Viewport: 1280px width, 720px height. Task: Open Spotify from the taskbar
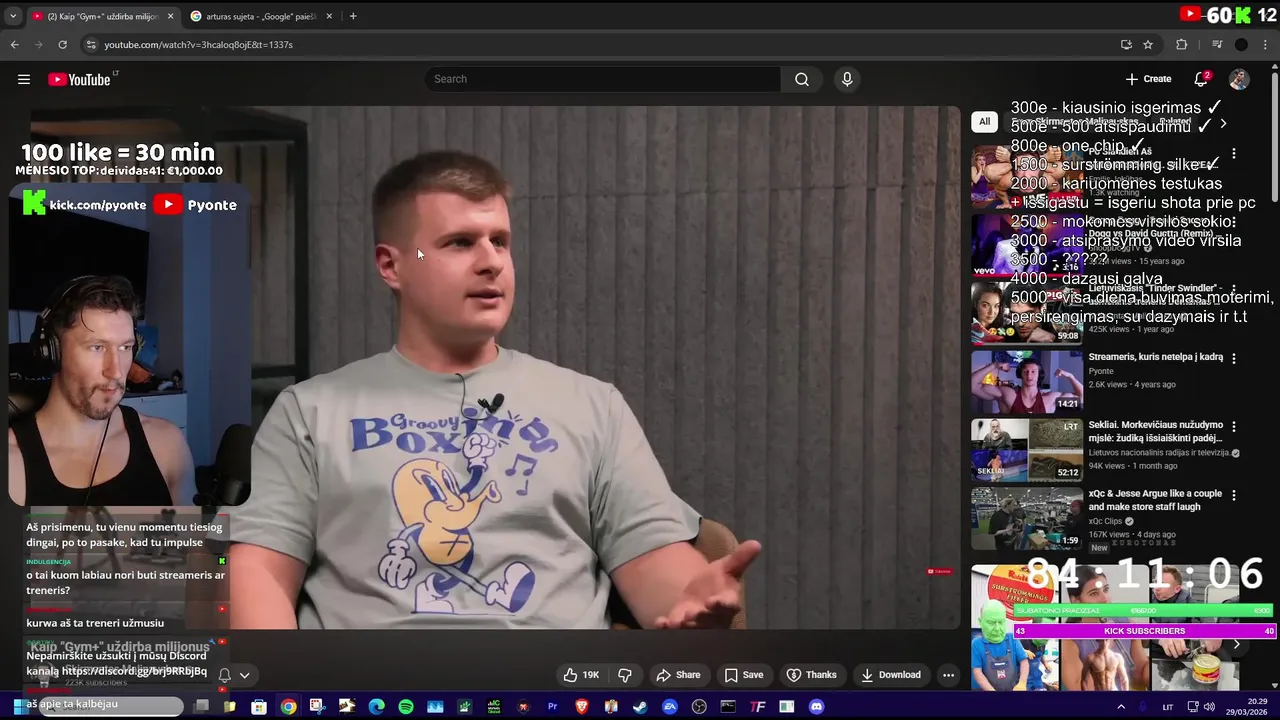405,707
